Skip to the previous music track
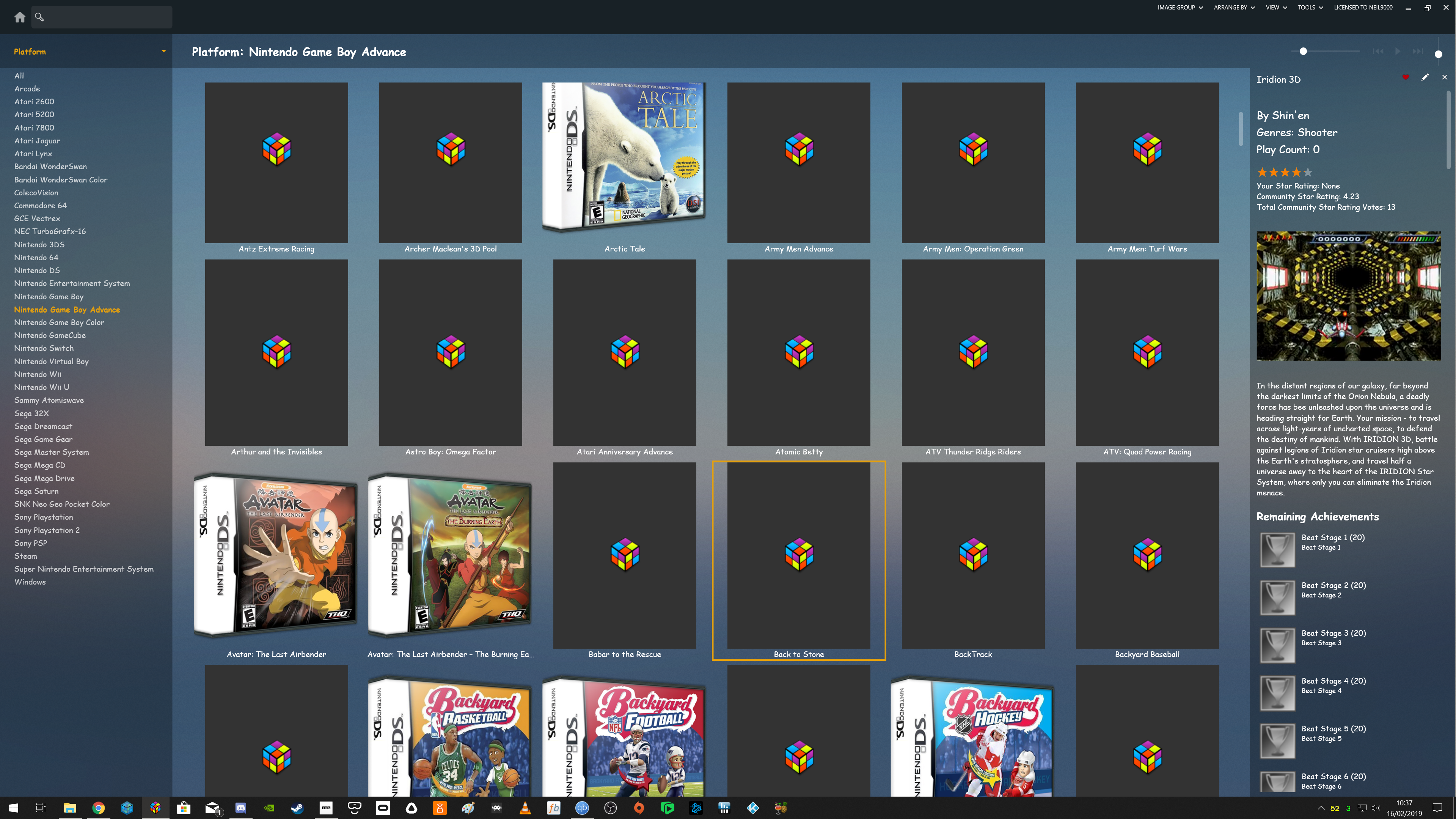 pos(1378,52)
